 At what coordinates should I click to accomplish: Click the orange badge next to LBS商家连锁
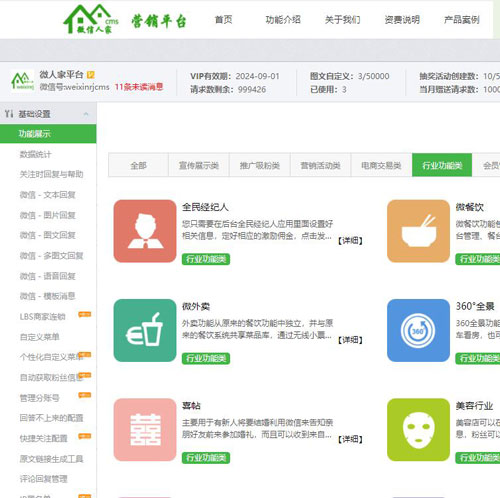coord(85,314)
